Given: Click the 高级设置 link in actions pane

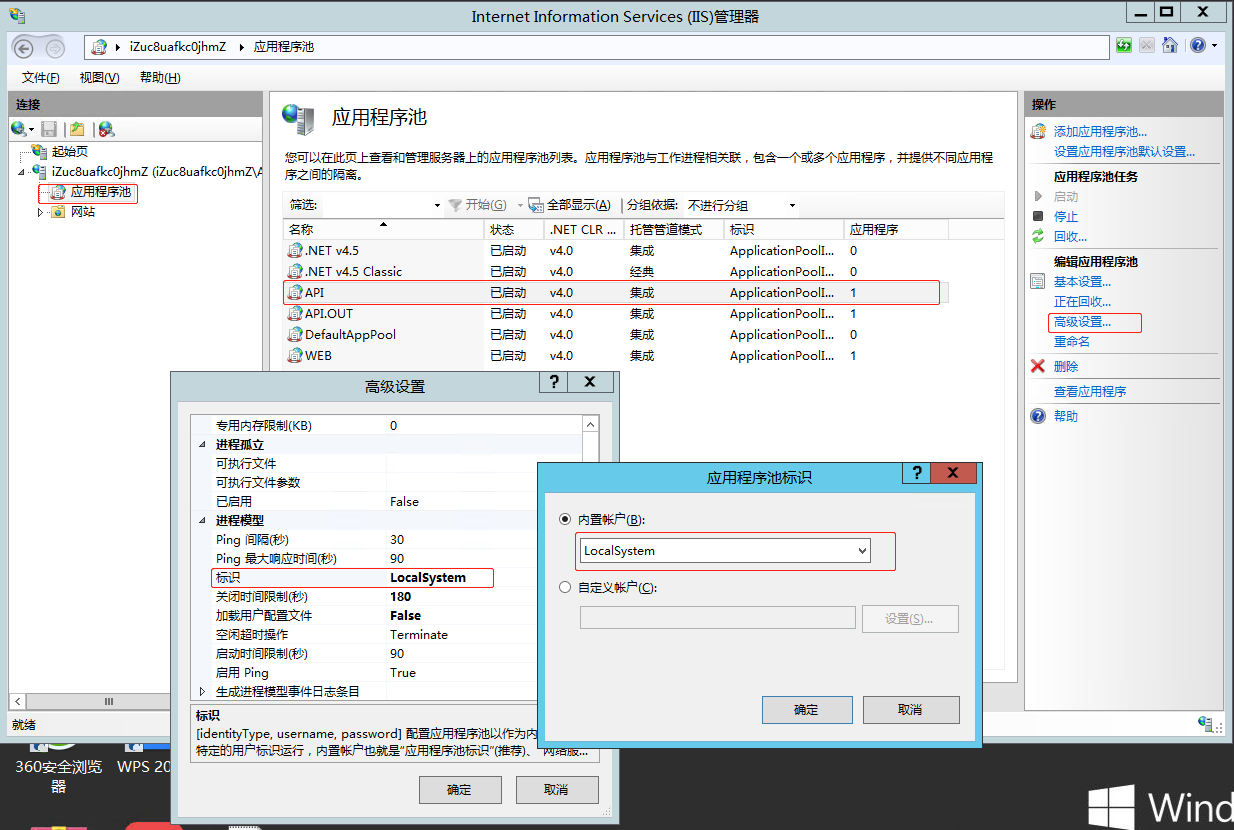Looking at the screenshot, I should (x=1082, y=322).
